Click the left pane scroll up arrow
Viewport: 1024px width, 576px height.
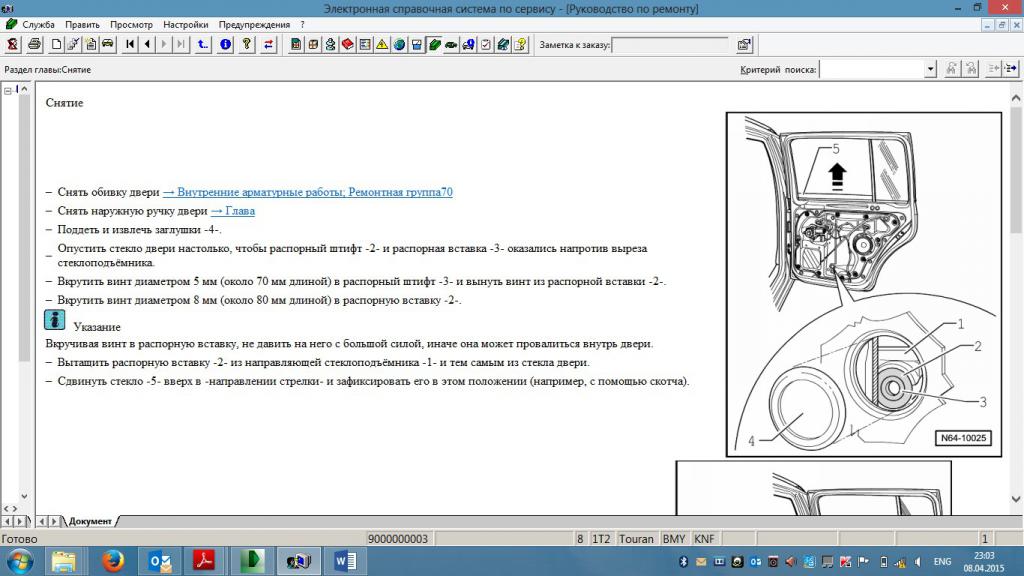coord(25,89)
